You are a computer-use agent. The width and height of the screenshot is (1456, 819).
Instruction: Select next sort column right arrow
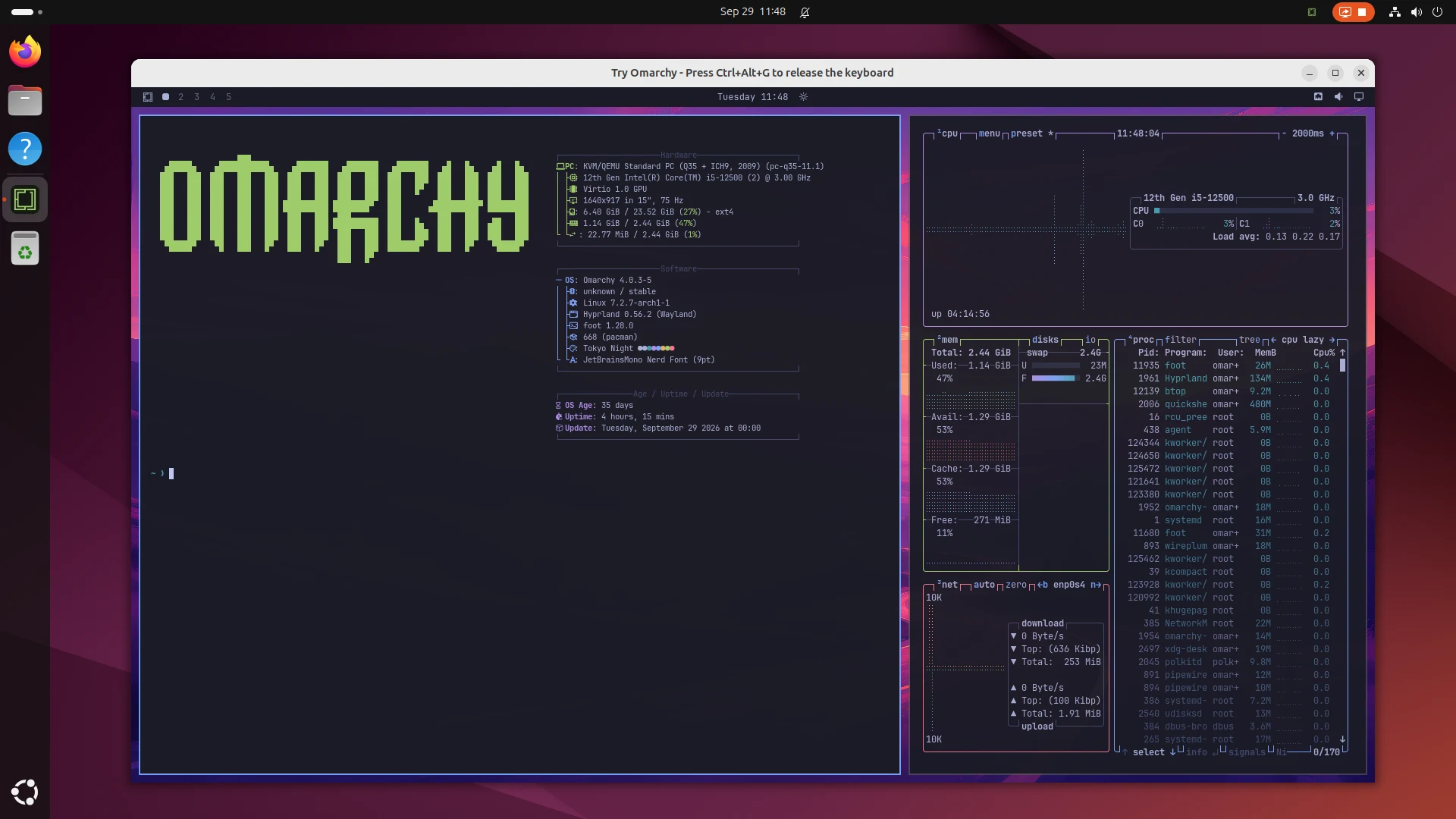[1332, 340]
